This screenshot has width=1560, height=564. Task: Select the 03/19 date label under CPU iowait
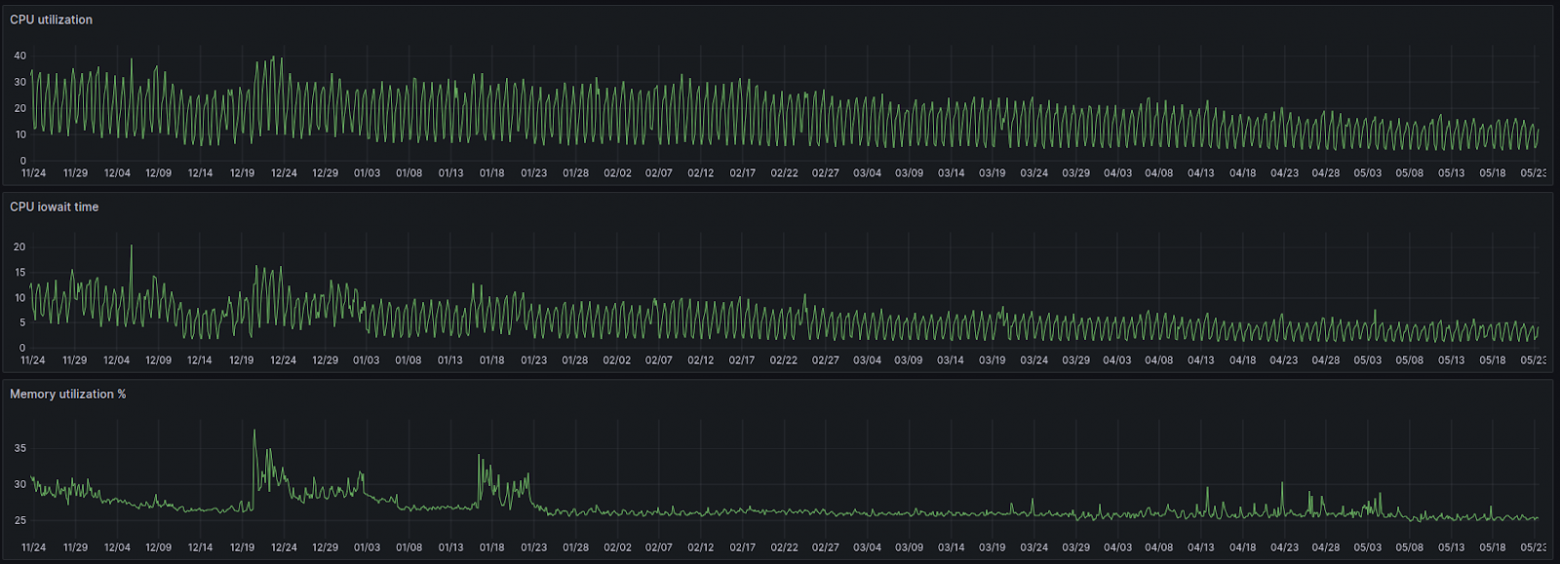(992, 360)
